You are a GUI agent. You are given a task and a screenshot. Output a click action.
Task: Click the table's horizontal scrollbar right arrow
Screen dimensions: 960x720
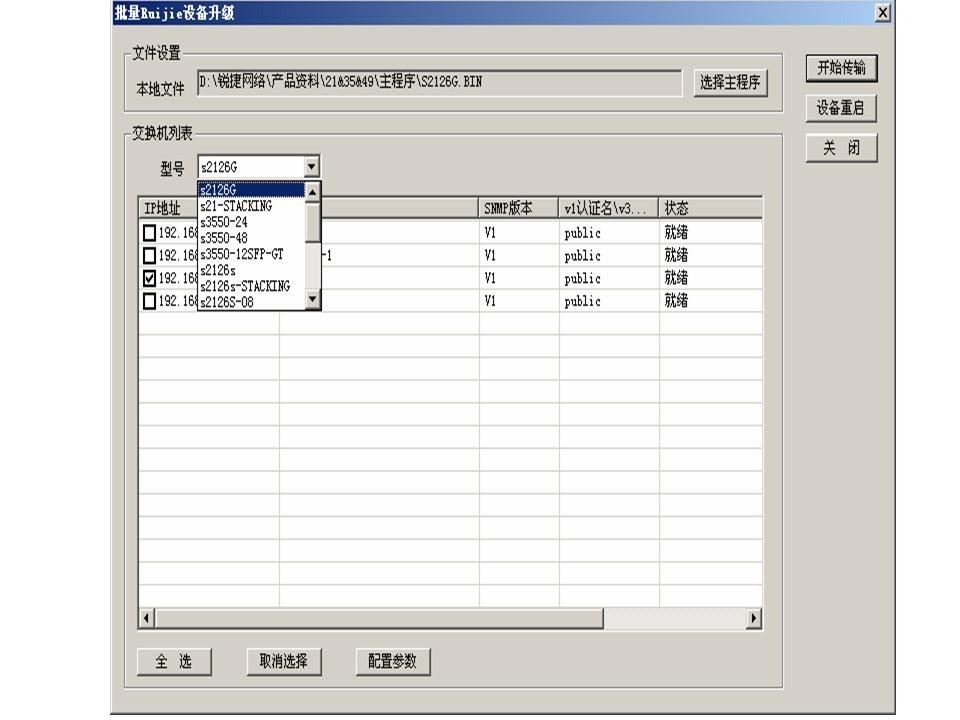click(x=754, y=619)
